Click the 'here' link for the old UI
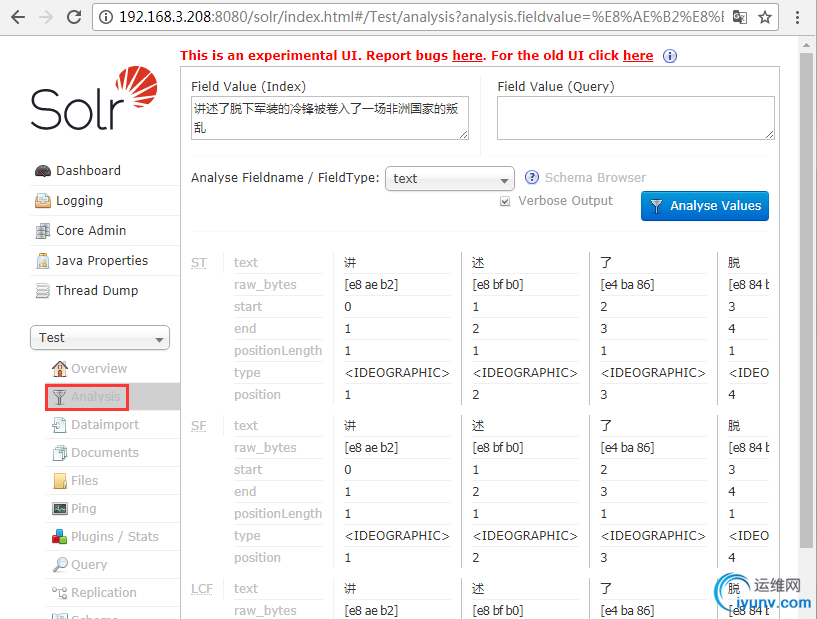 (x=638, y=56)
